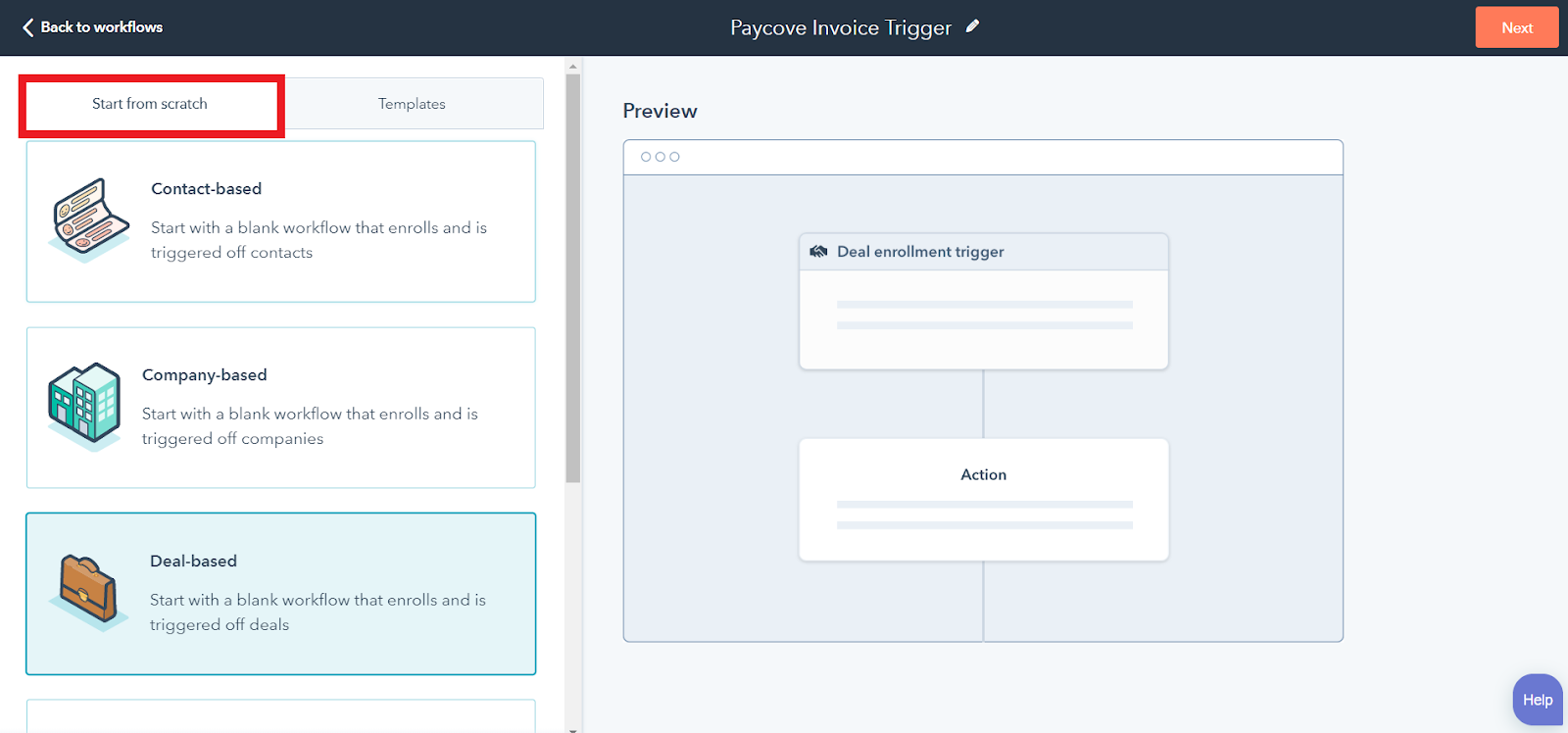Click the workflow list scrollbar thumb
Viewport: 1568px width, 733px height.
pos(573,279)
